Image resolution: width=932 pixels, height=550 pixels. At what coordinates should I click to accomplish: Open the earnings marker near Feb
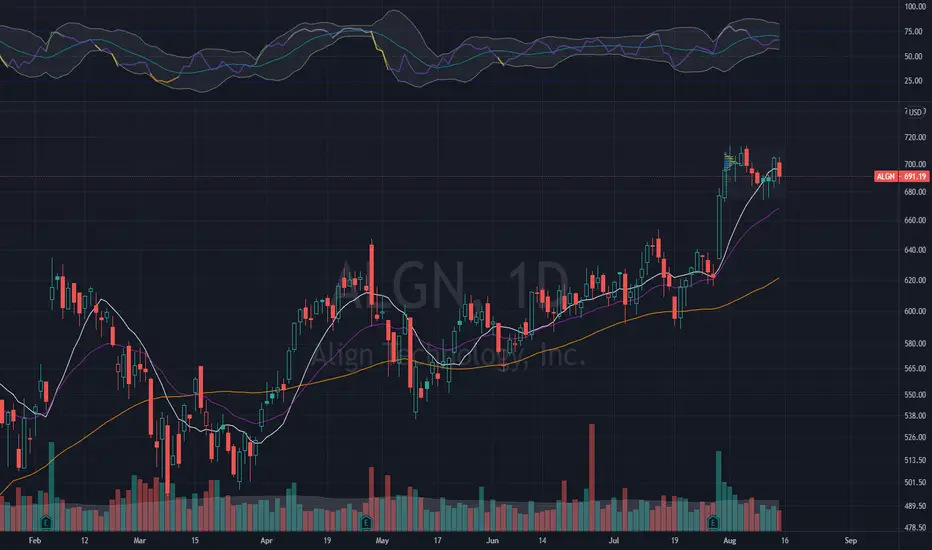(46, 523)
